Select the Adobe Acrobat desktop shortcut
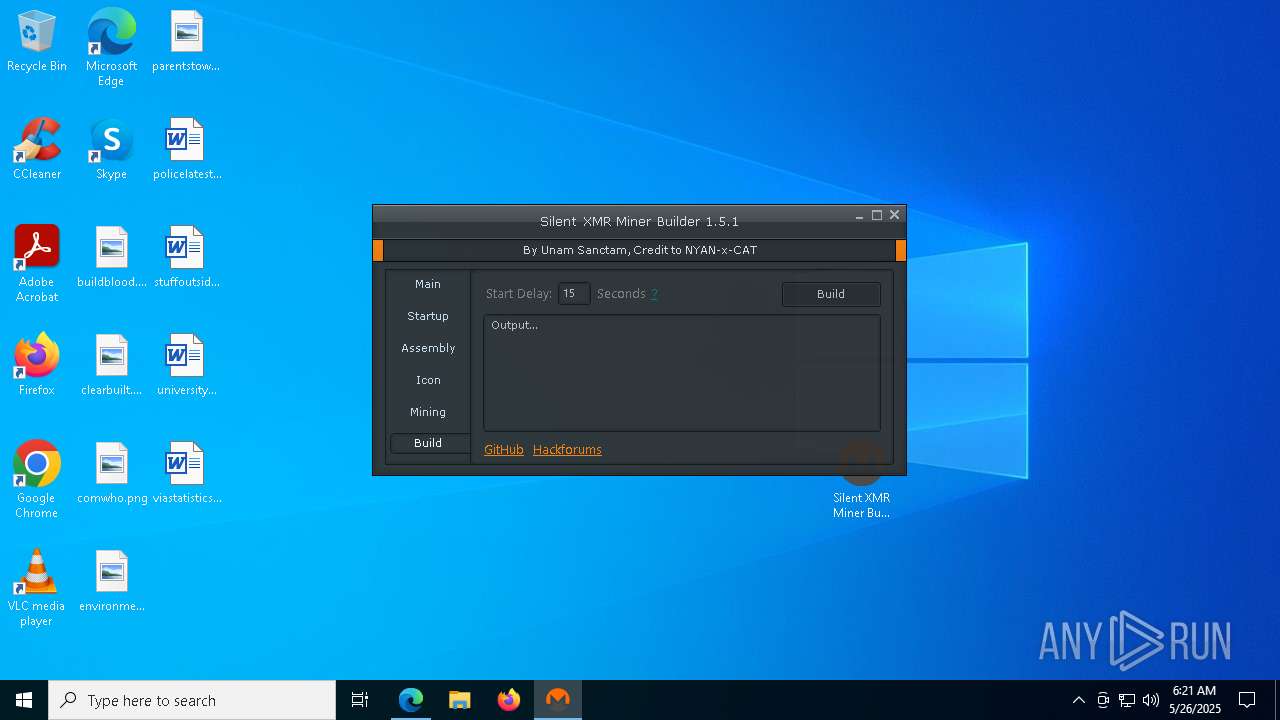Screen dimensions: 1280x720 (x=37, y=264)
